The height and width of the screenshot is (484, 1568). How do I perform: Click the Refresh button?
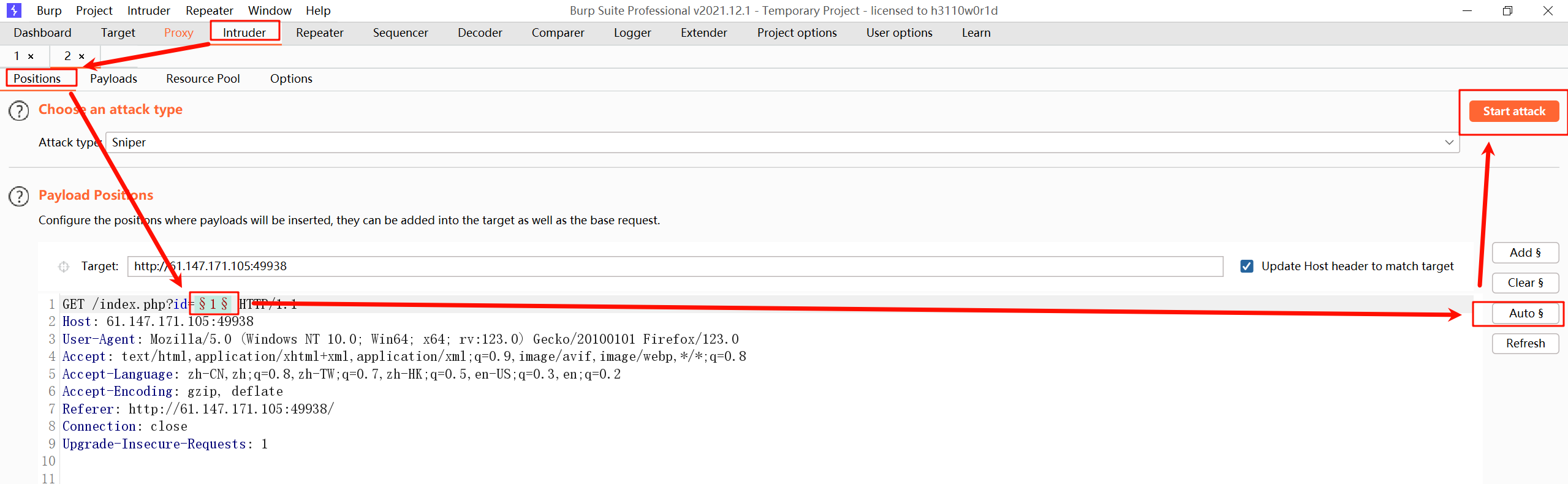1525,344
